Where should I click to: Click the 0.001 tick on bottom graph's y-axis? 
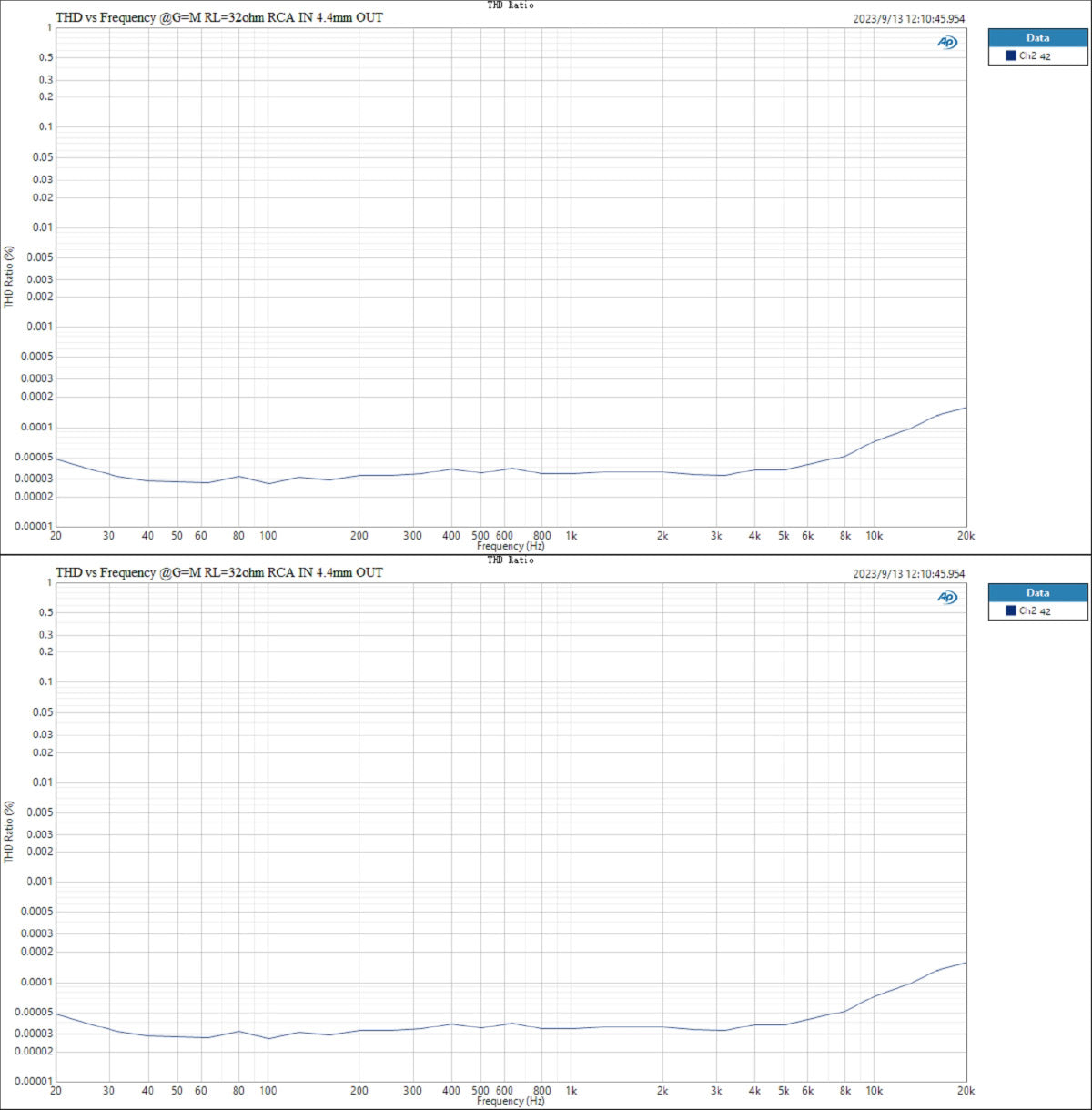39,882
